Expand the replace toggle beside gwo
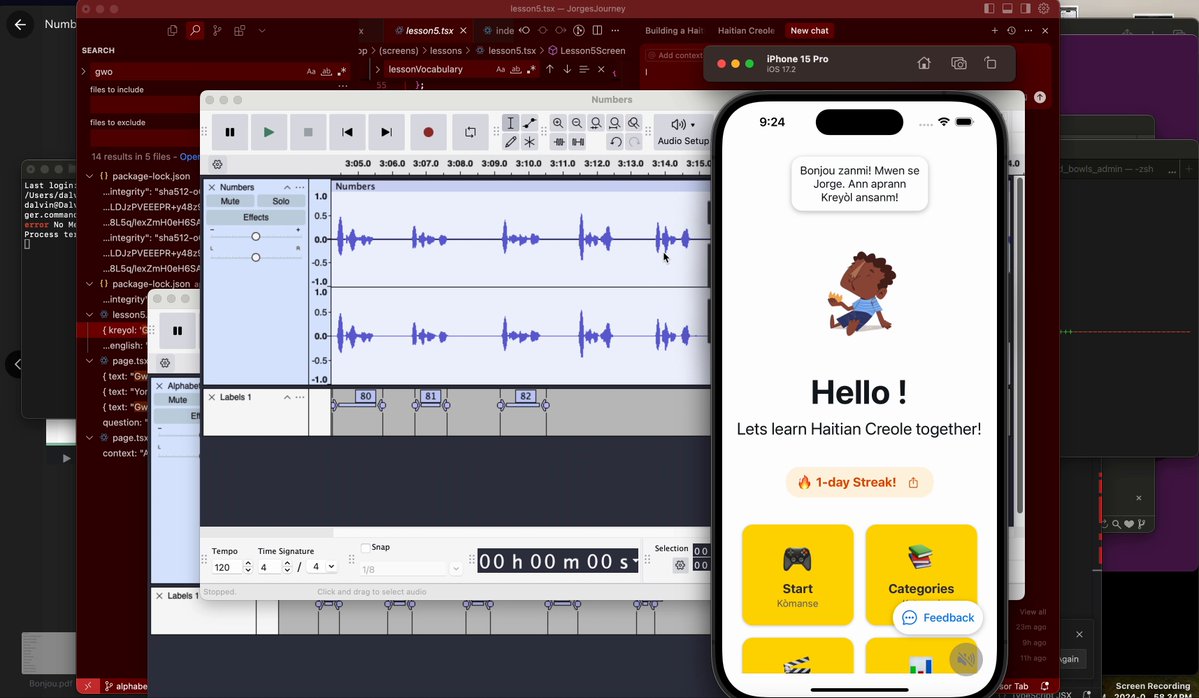 click(x=84, y=71)
